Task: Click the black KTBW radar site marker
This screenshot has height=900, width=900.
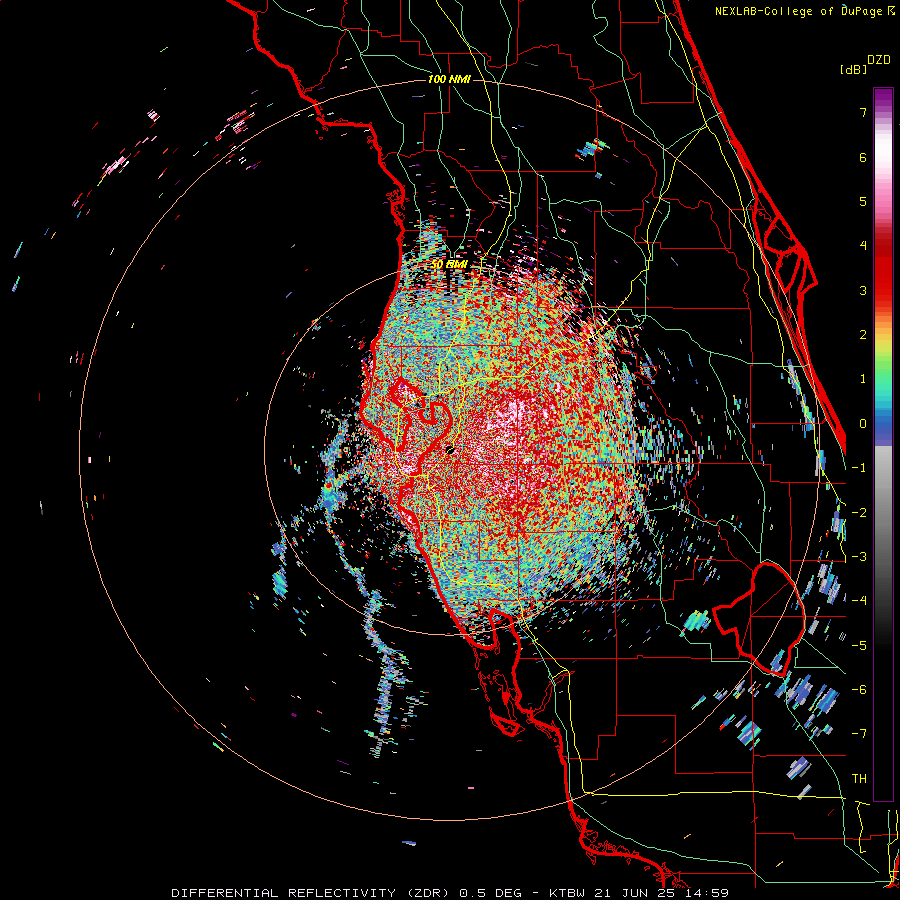Action: (450, 450)
